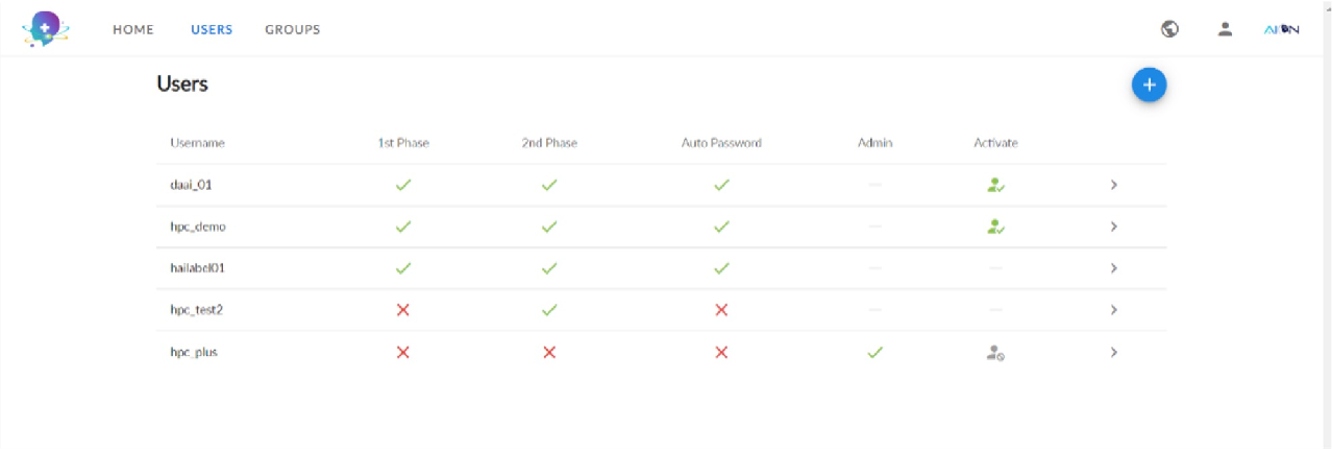
Task: Click activated user icon for daai_01
Action: [995, 185]
